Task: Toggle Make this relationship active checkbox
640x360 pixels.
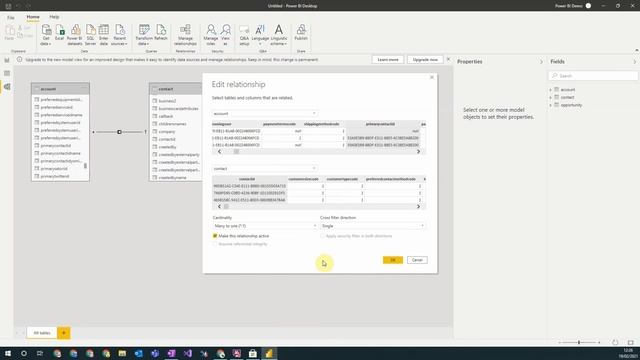Action: click(215, 236)
